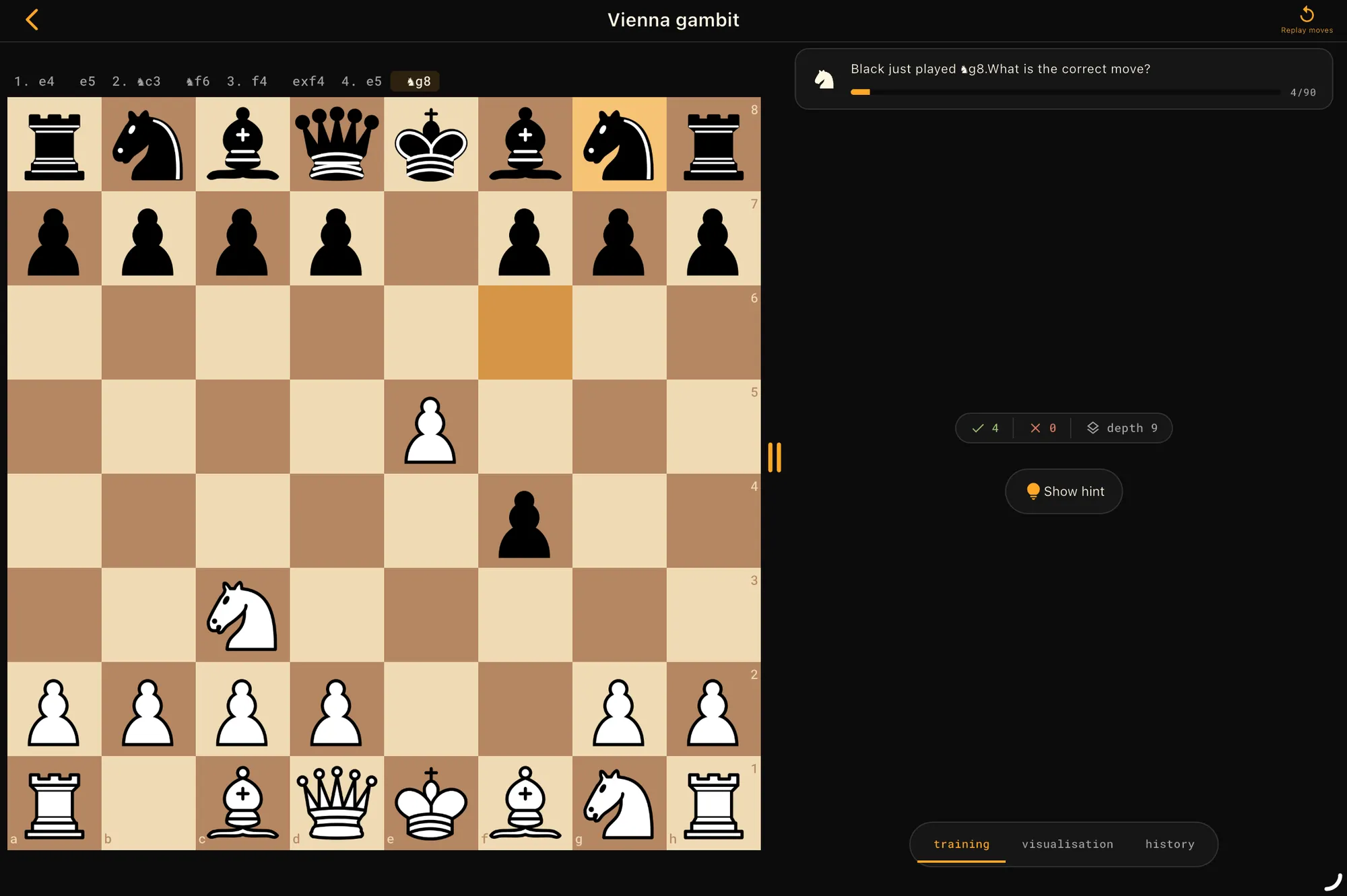Click the correct answers count 4
The height and width of the screenshot is (896, 1347).
pos(985,428)
